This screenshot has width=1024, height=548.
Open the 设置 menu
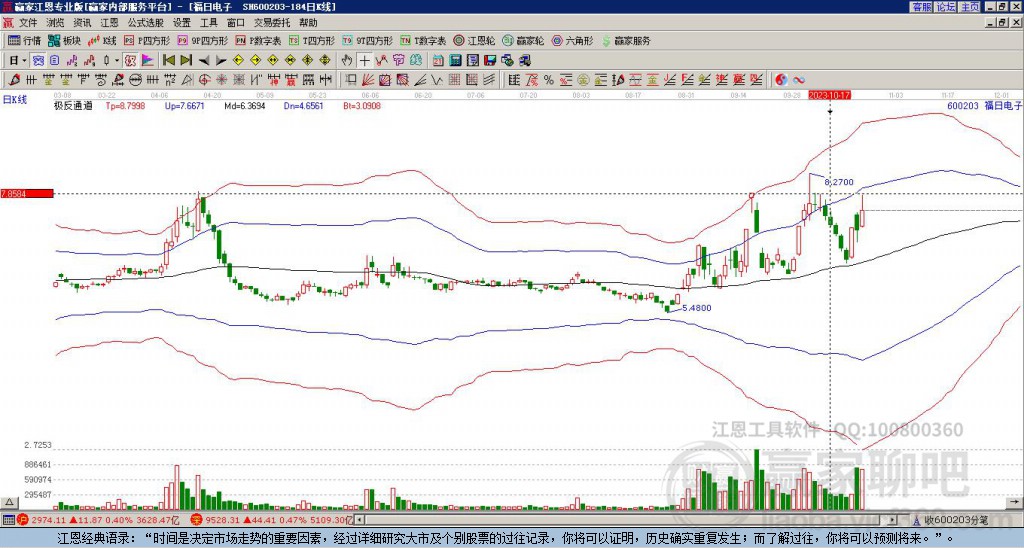[x=182, y=23]
